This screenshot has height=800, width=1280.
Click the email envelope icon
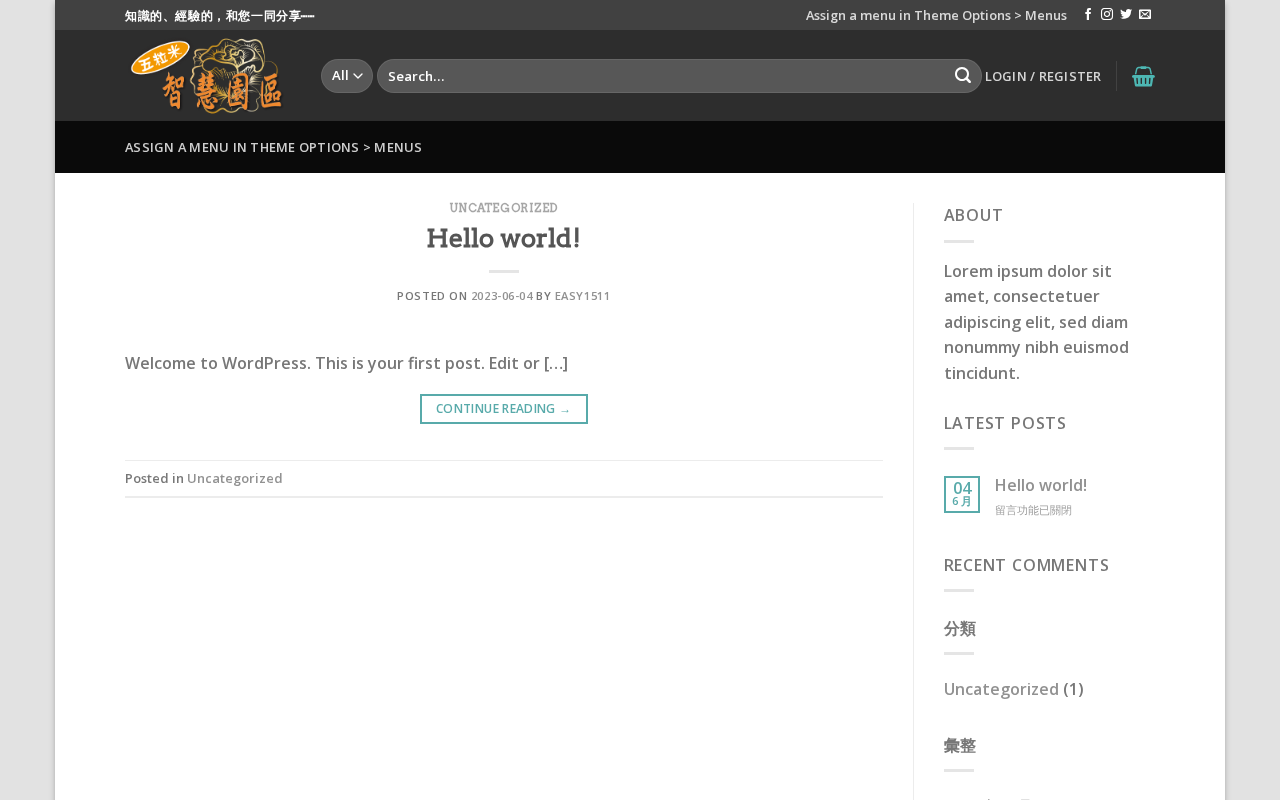point(1145,15)
